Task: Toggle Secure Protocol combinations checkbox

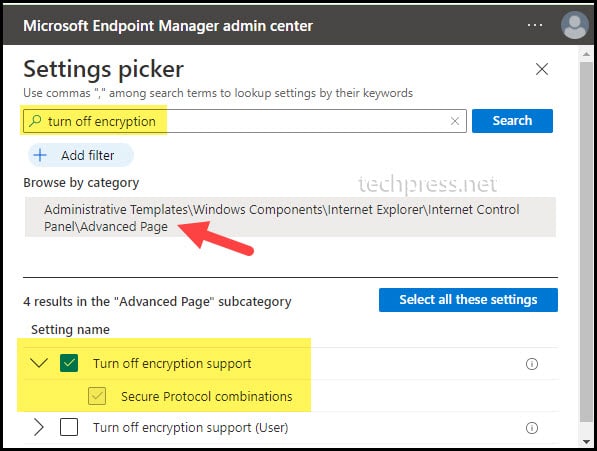Action: click(97, 396)
